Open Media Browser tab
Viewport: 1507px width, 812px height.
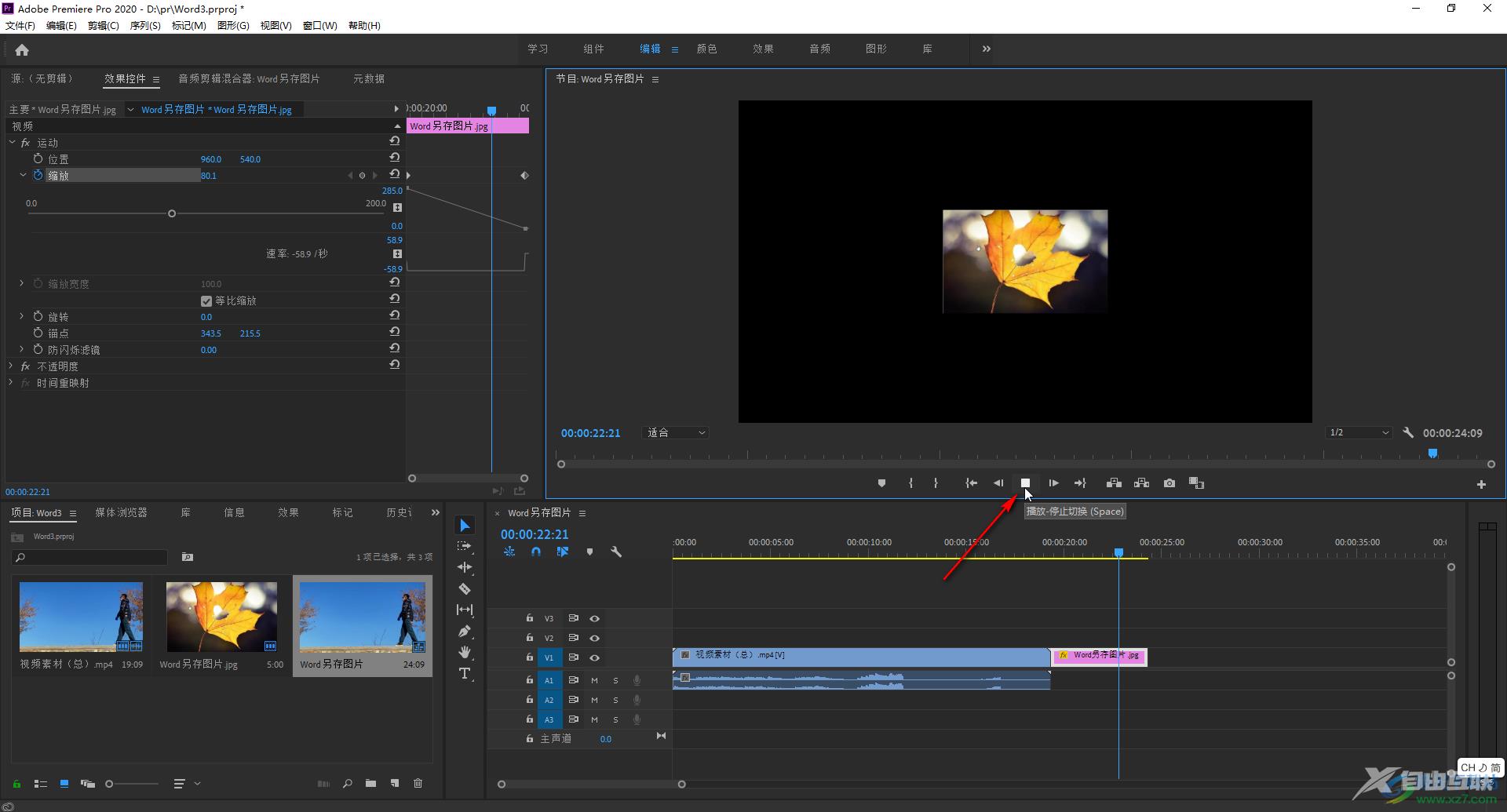(121, 512)
